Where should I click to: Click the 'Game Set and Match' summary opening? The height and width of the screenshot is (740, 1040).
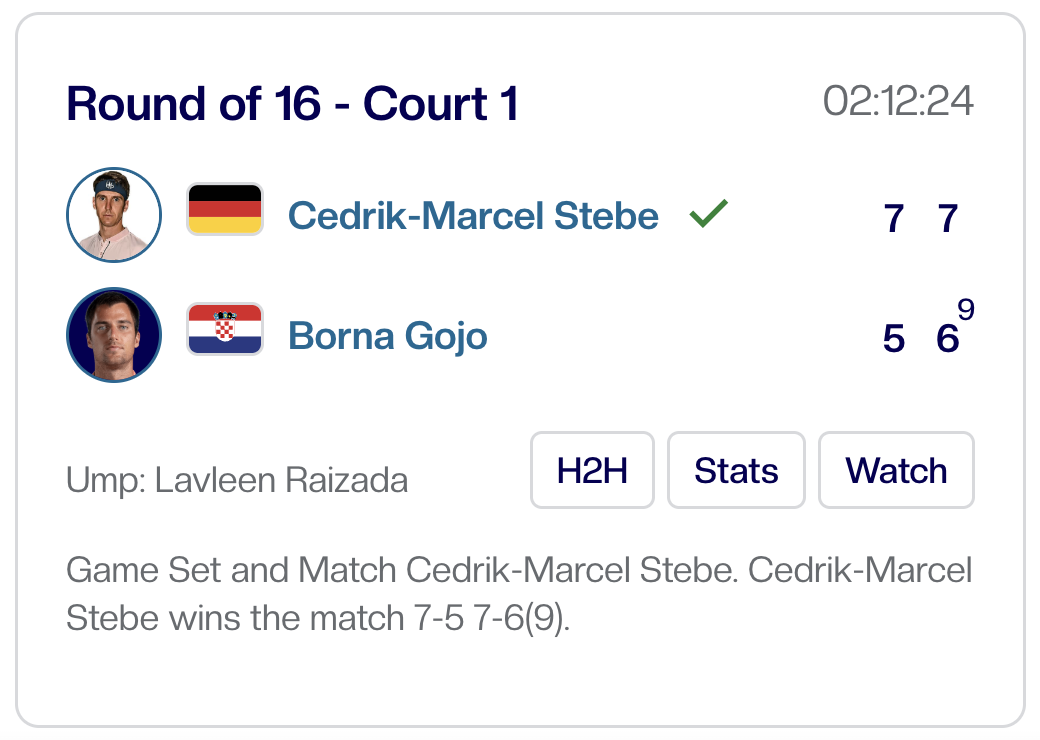click(x=232, y=572)
